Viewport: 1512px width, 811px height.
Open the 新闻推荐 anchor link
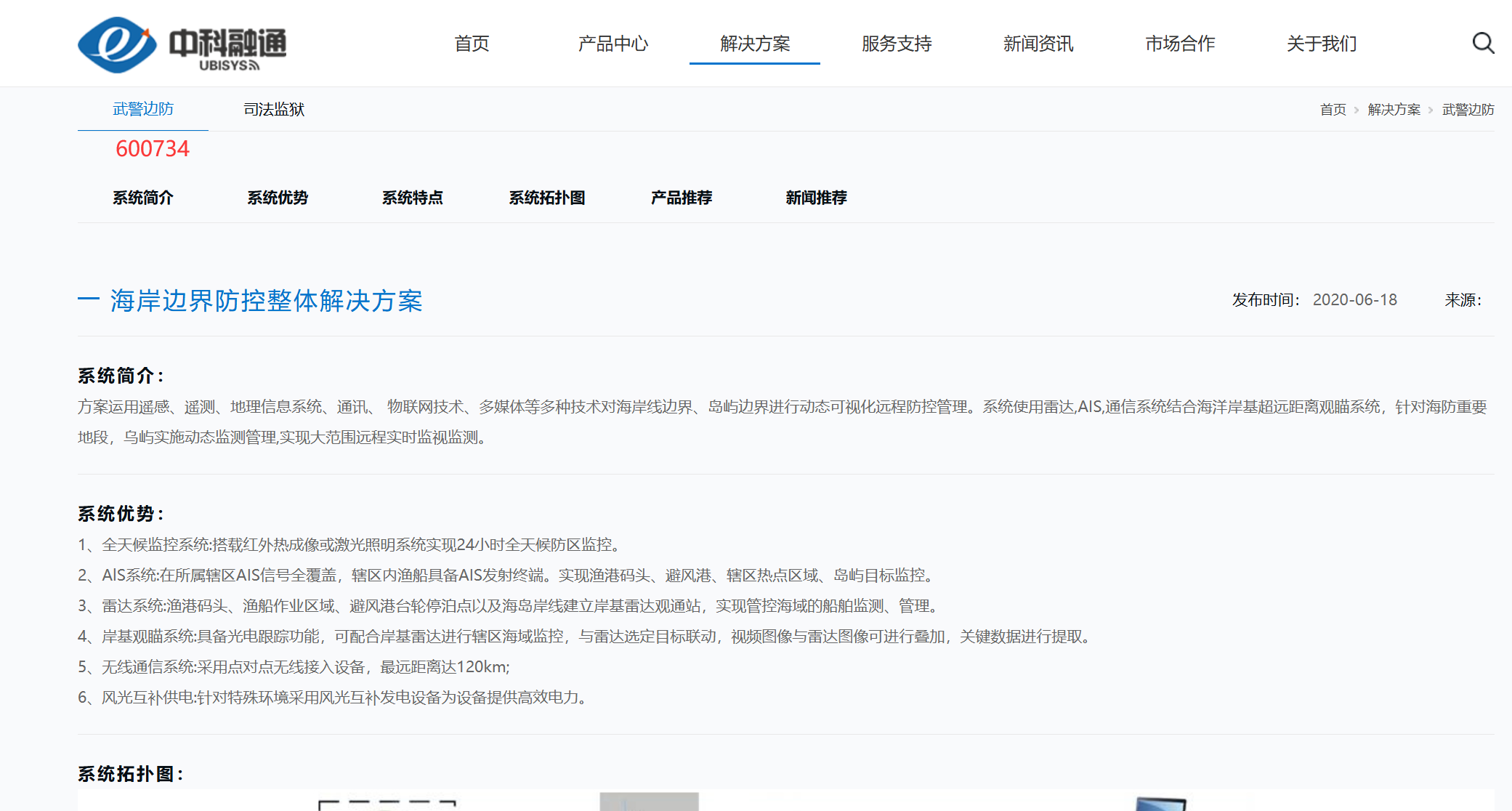point(815,198)
